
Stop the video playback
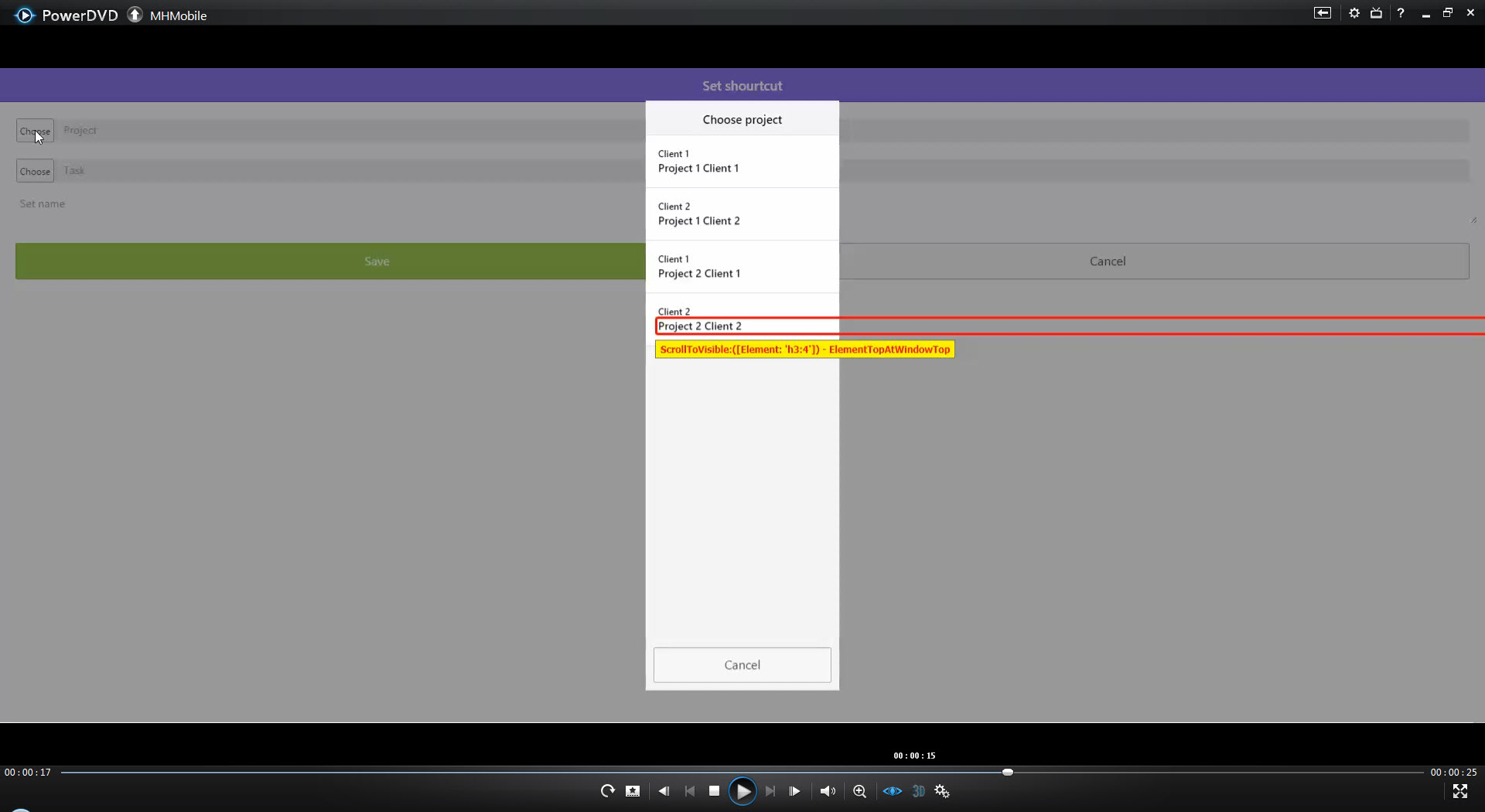[714, 791]
